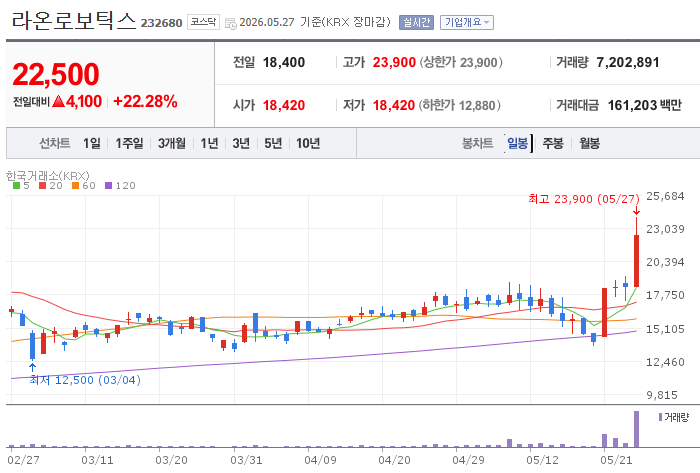Show the 5년 chart range
The height and width of the screenshot is (473, 700).
tap(273, 143)
